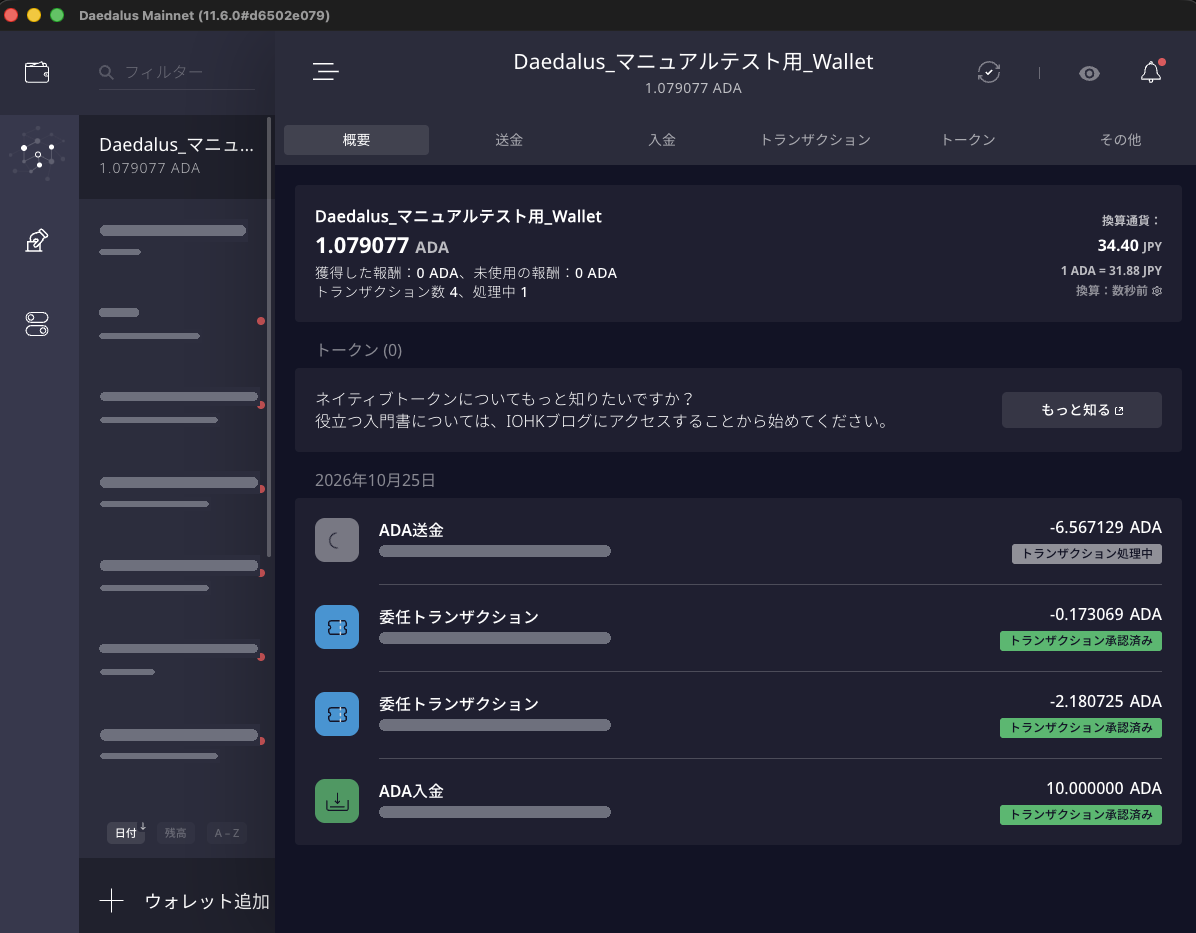This screenshot has width=1196, height=933.
Task: Expand the -2.180725 ADA 委任トランザクション row
Action: 738,715
